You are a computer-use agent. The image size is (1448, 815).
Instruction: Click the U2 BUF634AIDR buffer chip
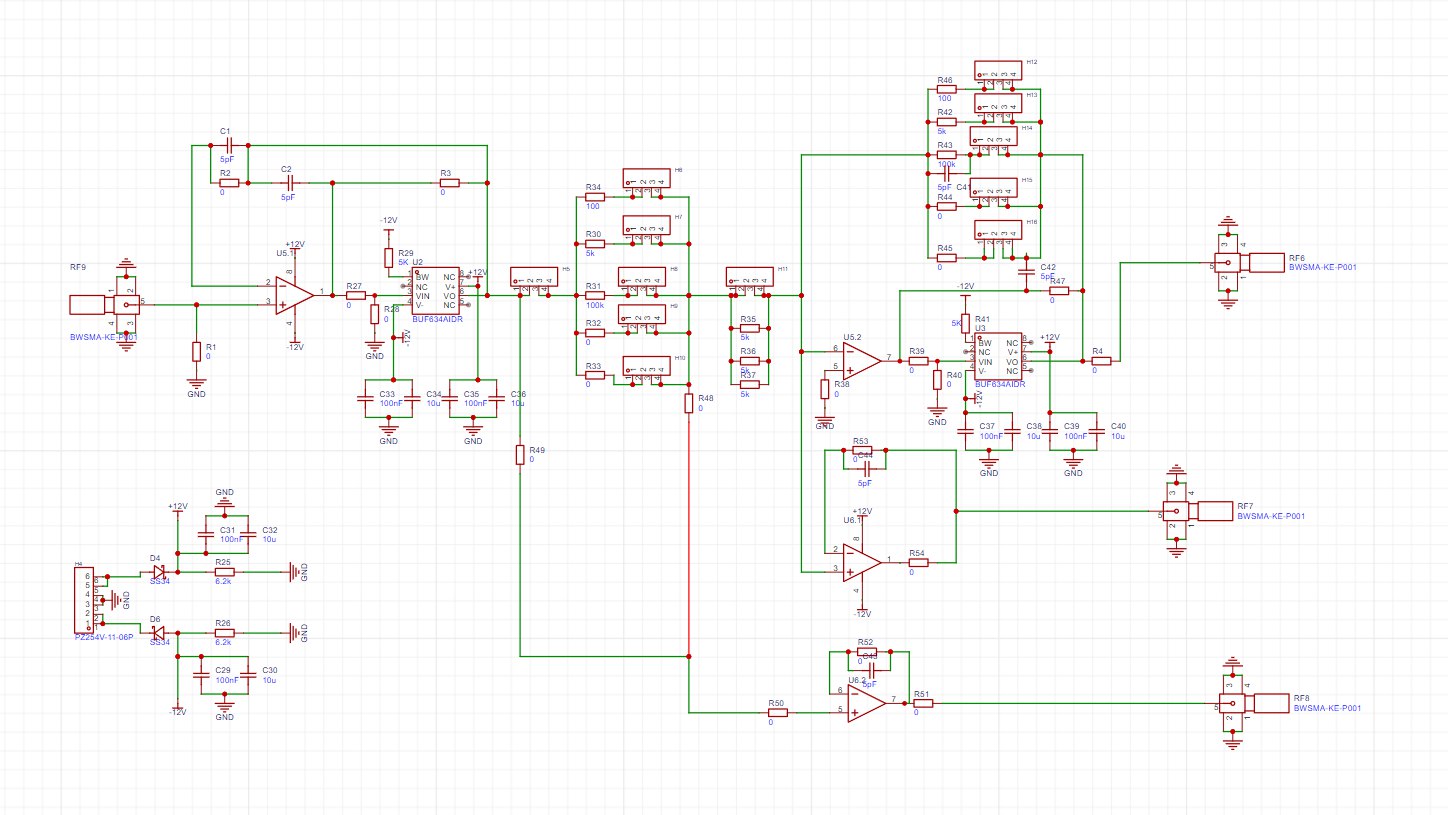point(436,291)
